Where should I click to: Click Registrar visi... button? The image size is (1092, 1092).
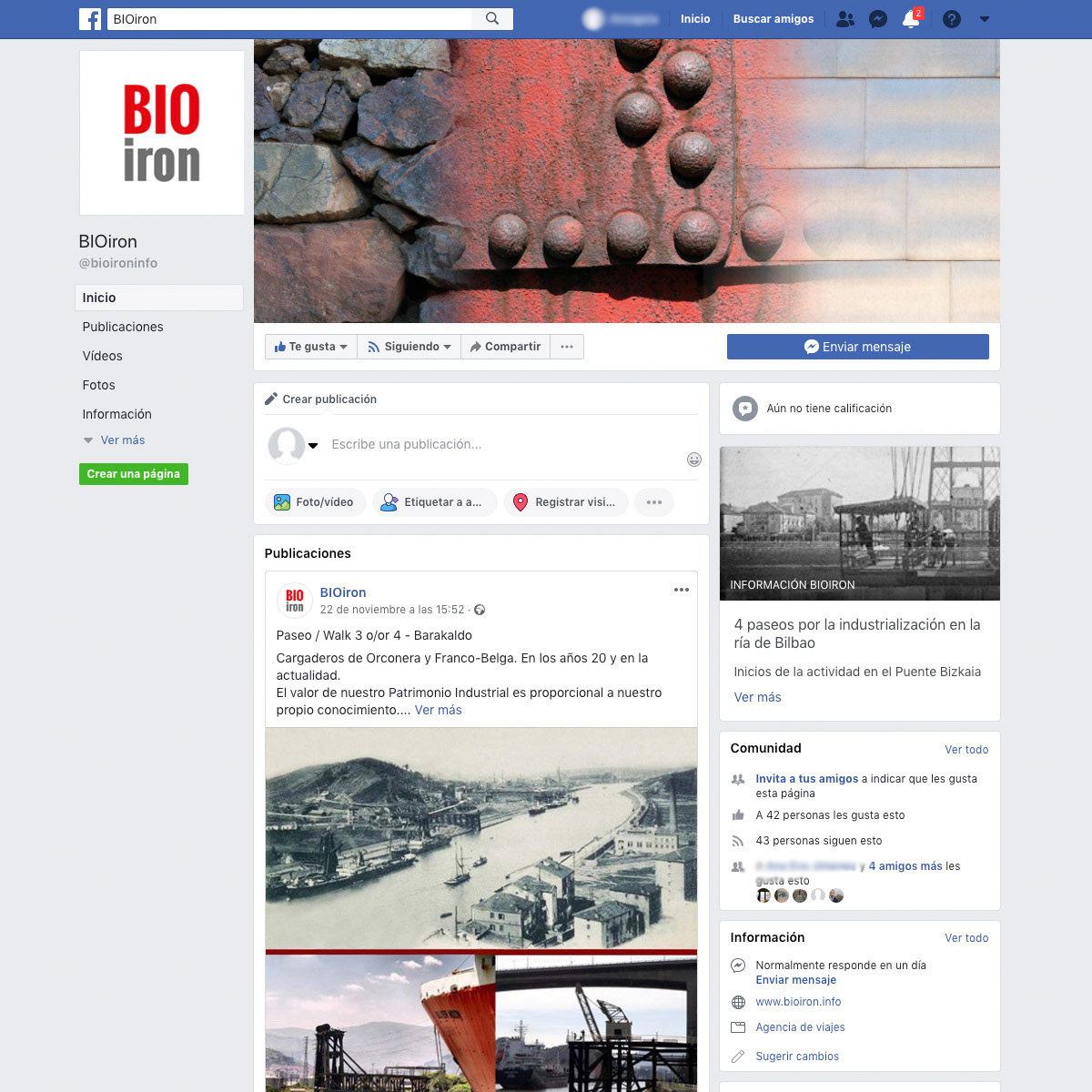click(x=565, y=502)
